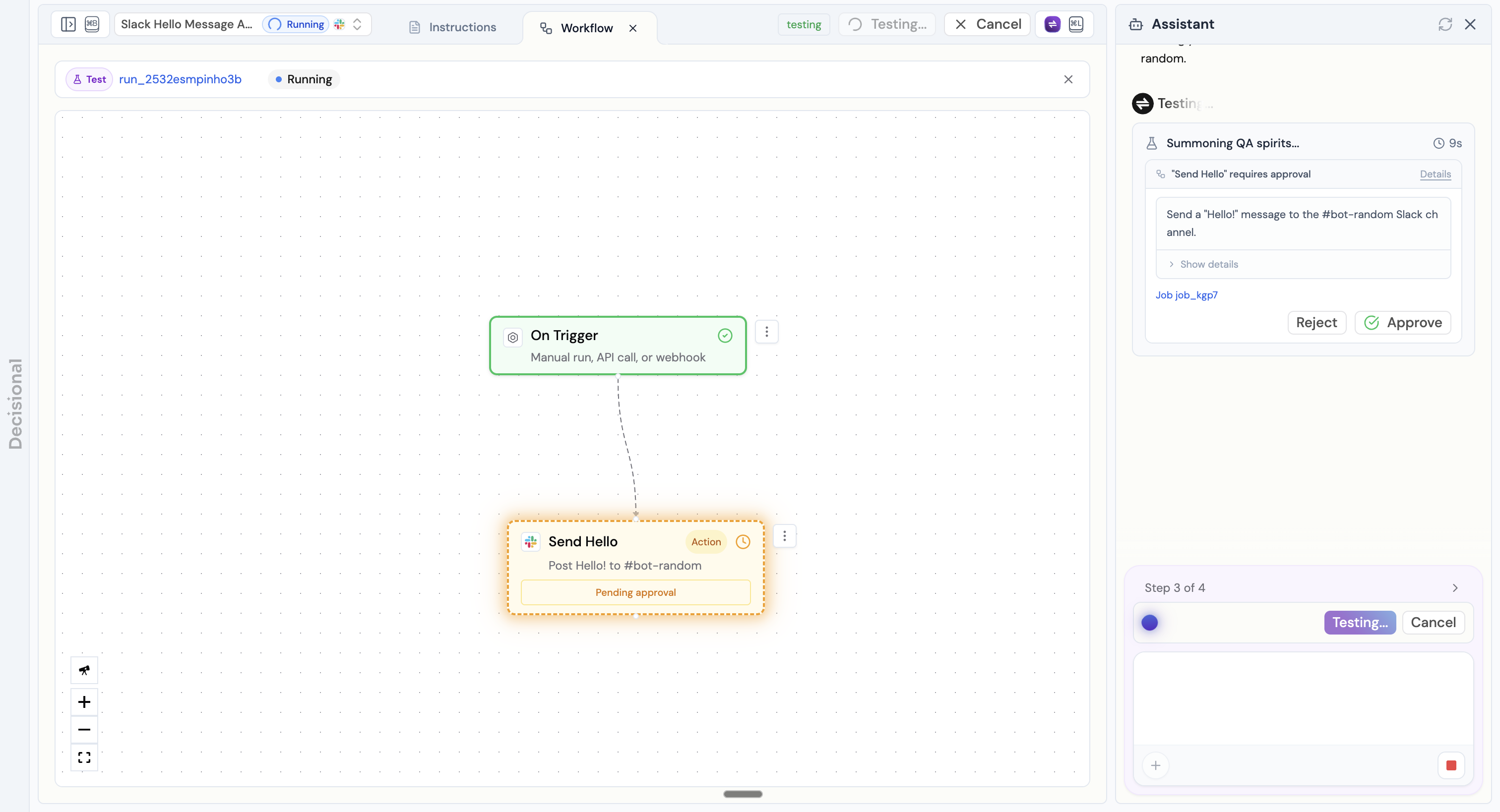1500x812 pixels.
Task: Open the version selector chevrons next to Running
Action: pyautogui.click(x=358, y=24)
